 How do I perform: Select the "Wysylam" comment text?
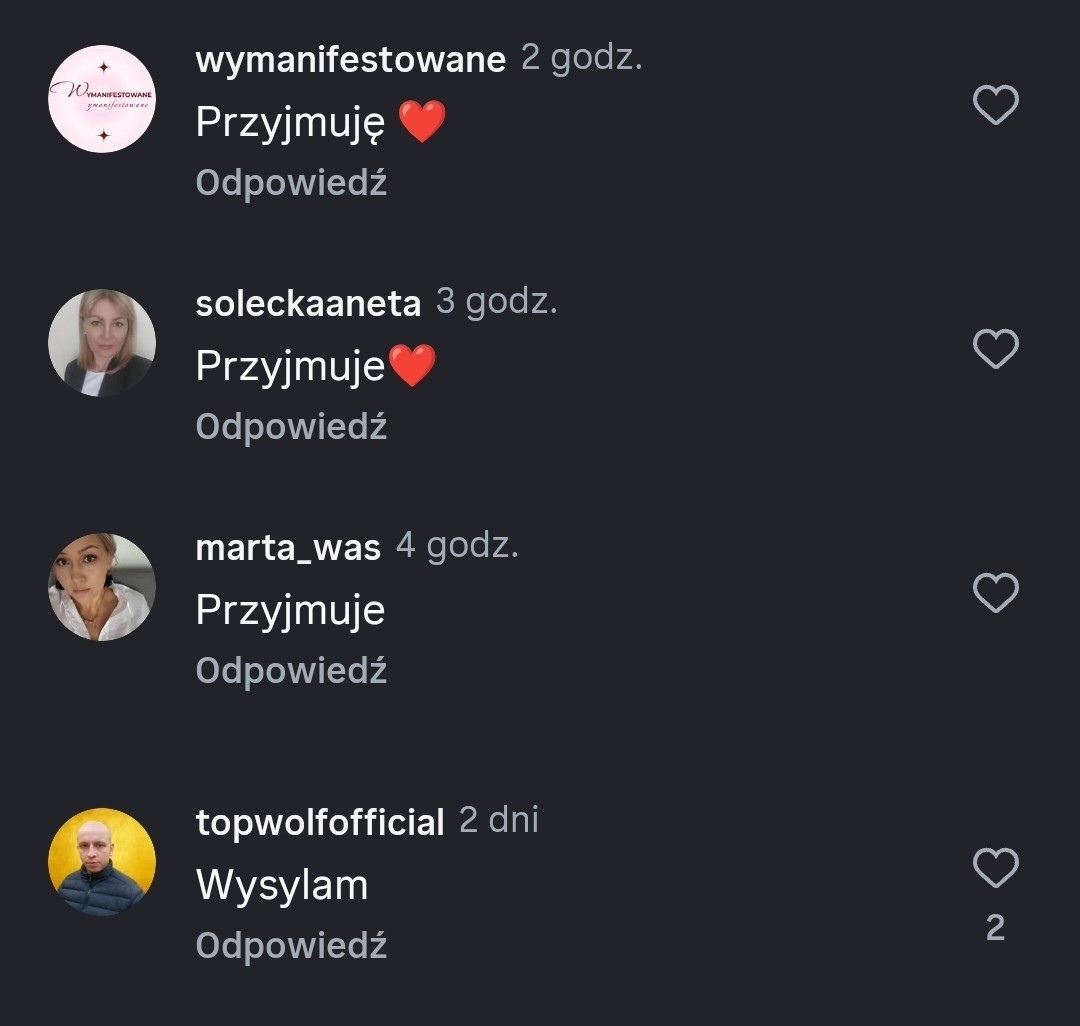[x=282, y=886]
